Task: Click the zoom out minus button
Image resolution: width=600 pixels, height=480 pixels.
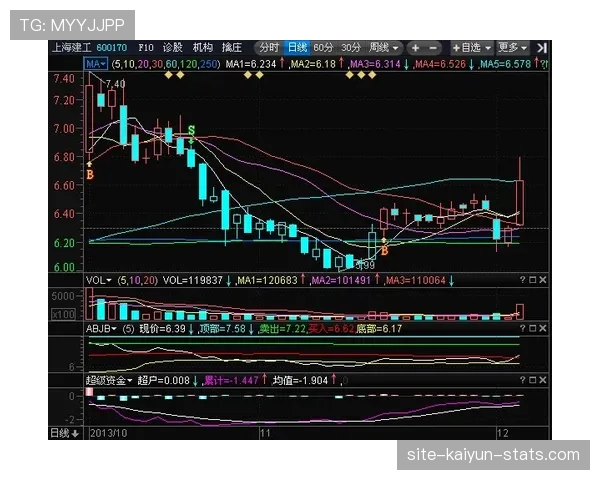Action: [x=433, y=47]
